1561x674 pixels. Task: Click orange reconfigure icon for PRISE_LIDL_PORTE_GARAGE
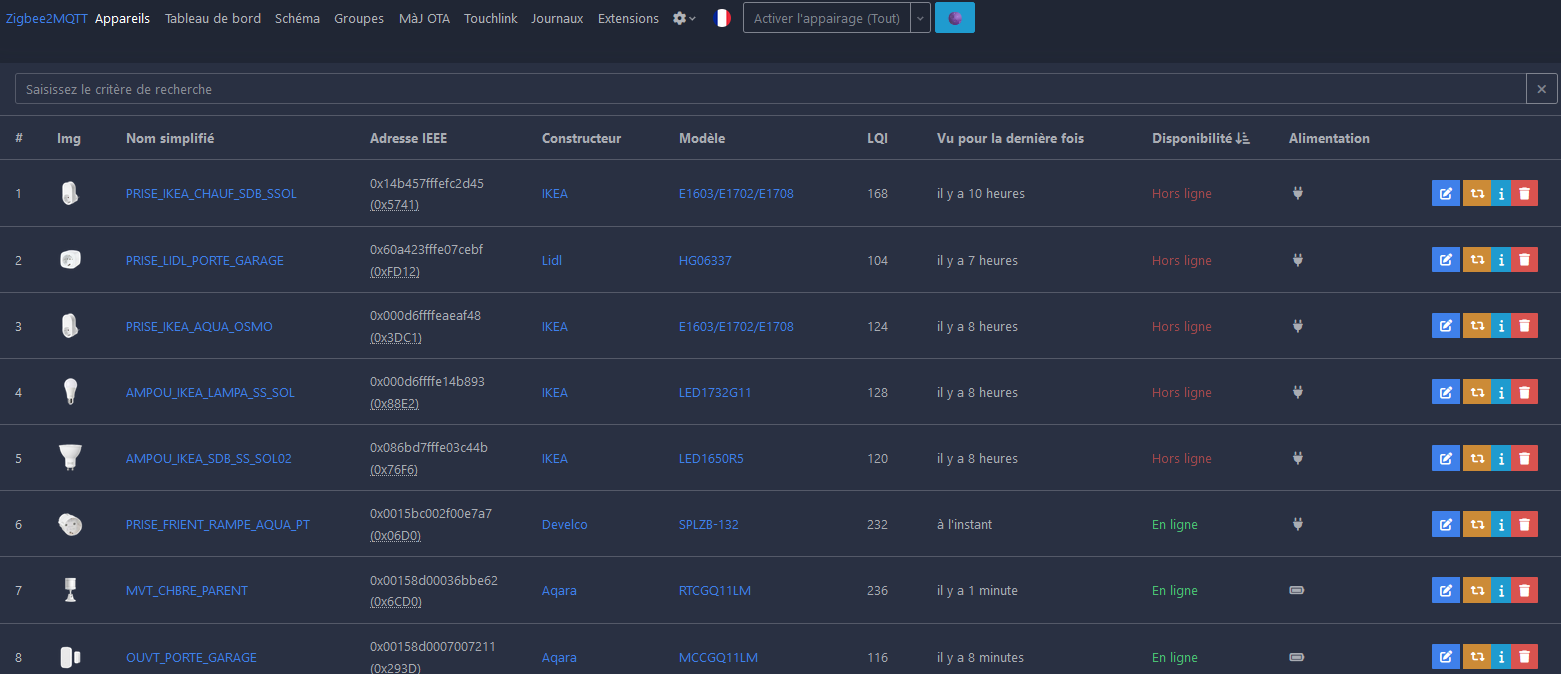1476,260
